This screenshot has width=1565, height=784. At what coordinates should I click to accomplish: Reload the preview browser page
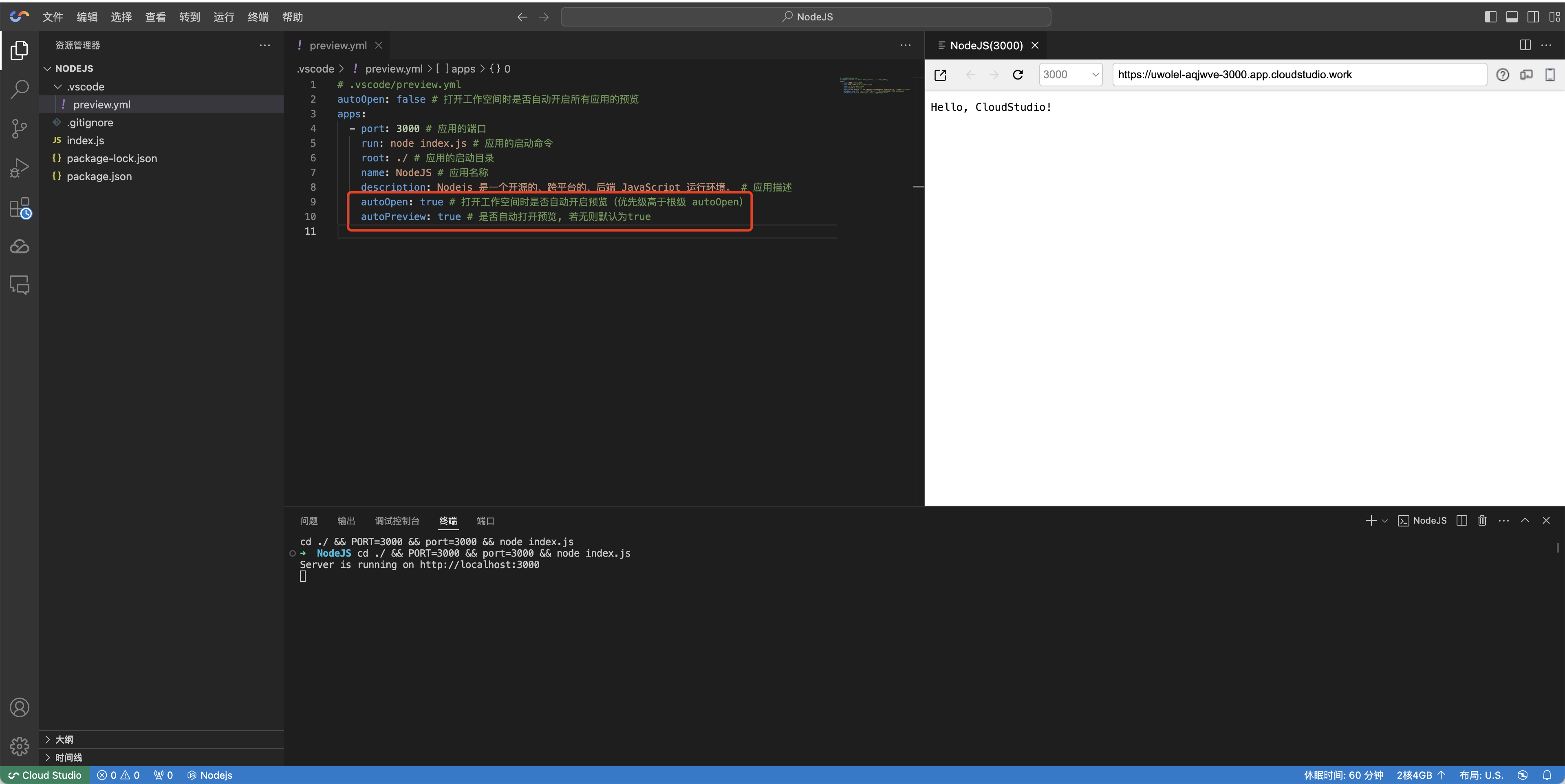(1018, 75)
